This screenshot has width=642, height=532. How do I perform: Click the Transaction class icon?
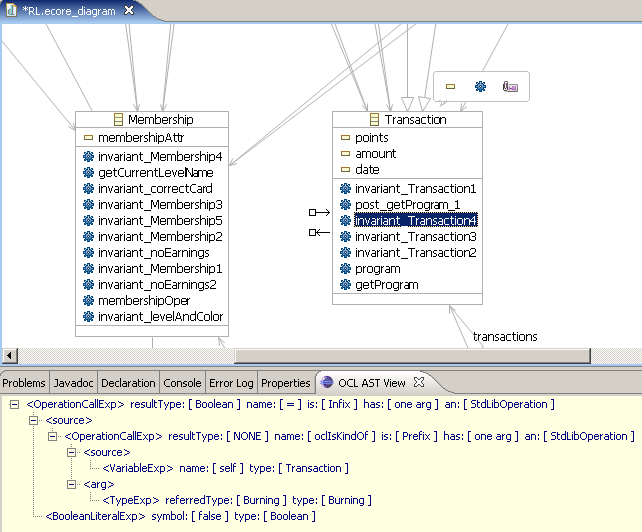pyautogui.click(x=374, y=120)
